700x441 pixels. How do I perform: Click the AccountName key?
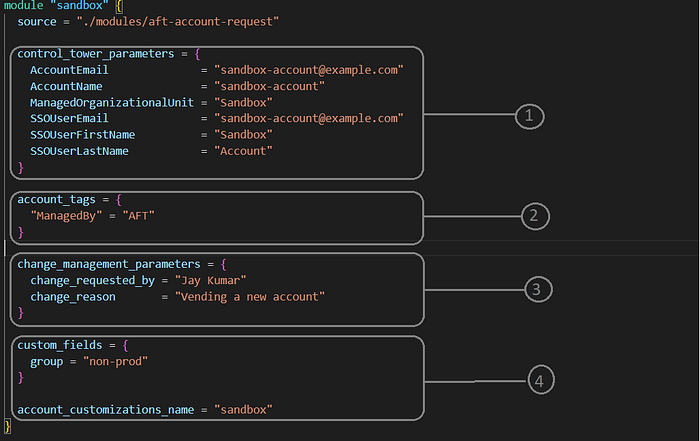pos(66,86)
